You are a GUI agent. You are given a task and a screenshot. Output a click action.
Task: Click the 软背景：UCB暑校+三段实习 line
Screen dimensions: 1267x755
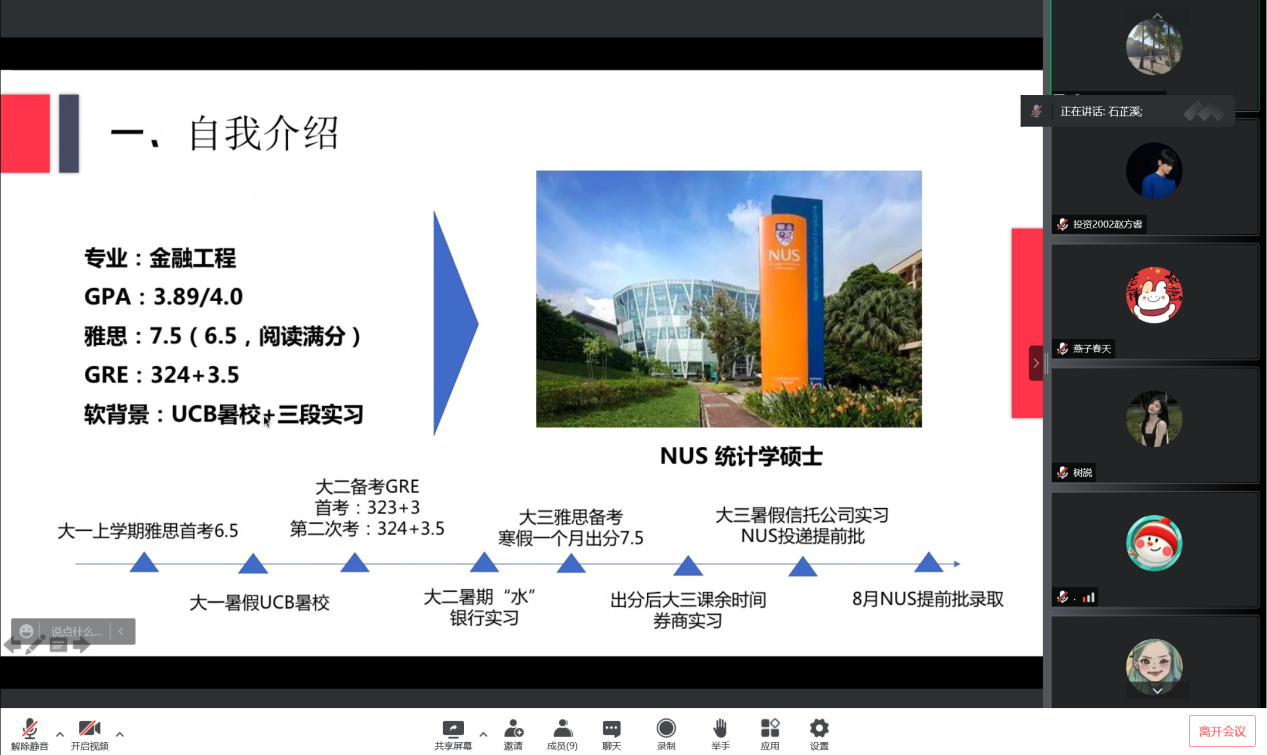pos(224,414)
